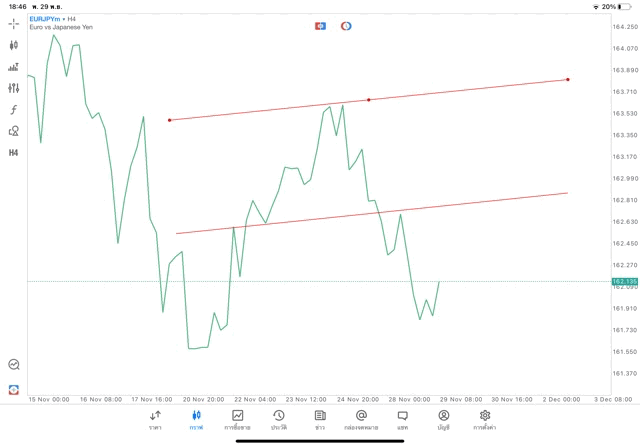Open the chart chat bubble icon
Image resolution: width=640 pixels, height=447 pixels.
[13, 365]
